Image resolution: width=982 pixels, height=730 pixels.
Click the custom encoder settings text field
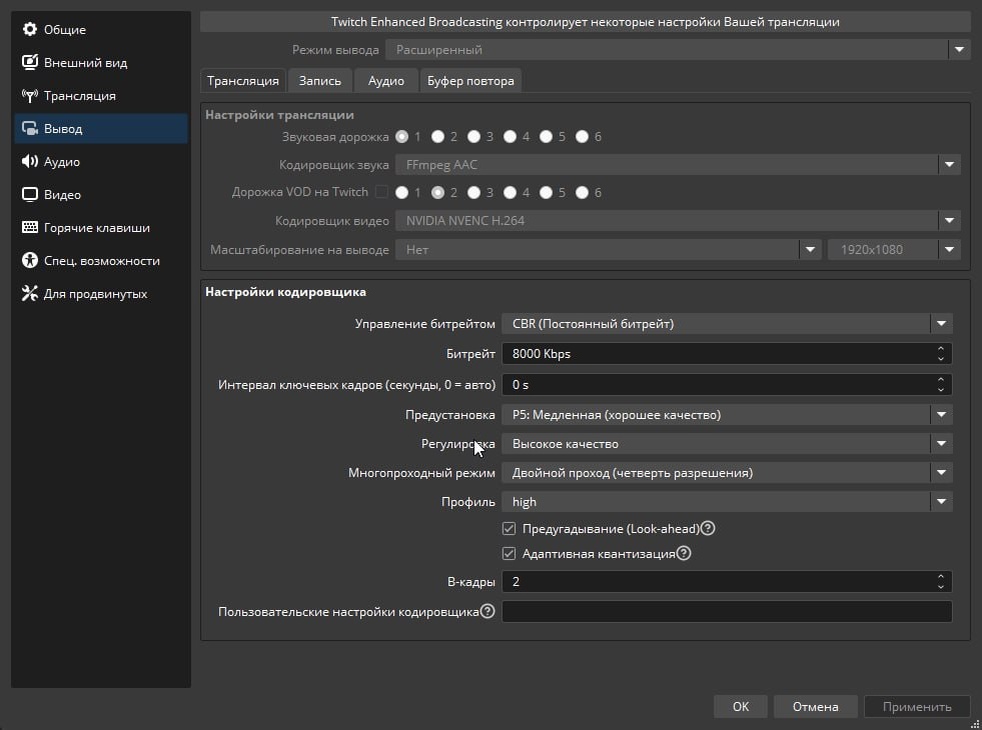726,612
